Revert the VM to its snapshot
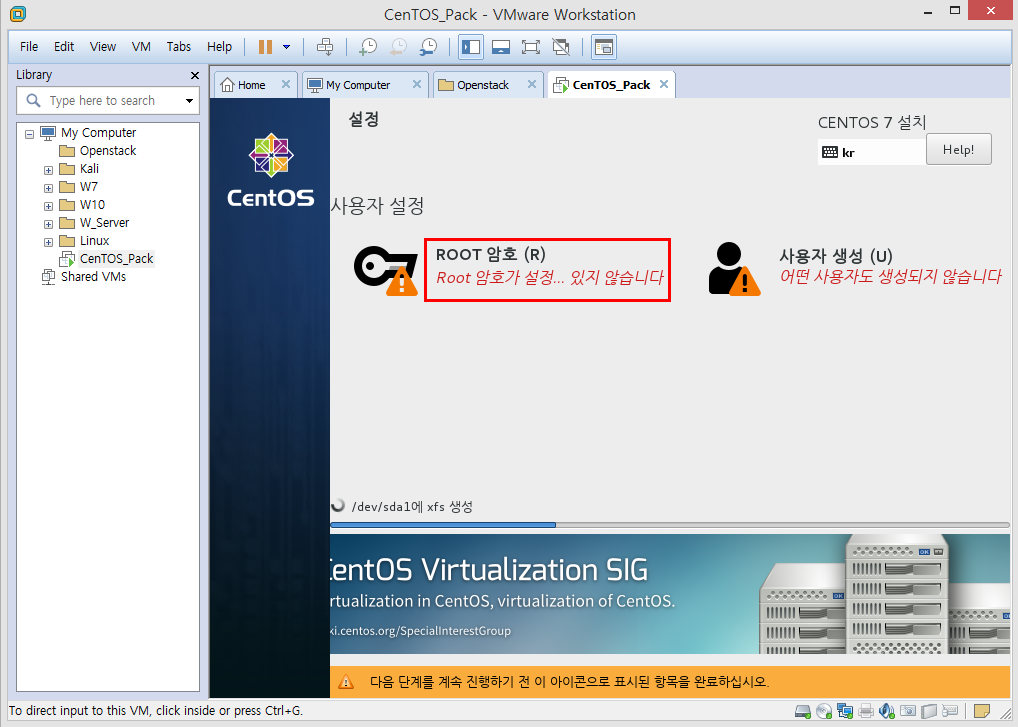This screenshot has height=727, width=1018. pos(399,47)
